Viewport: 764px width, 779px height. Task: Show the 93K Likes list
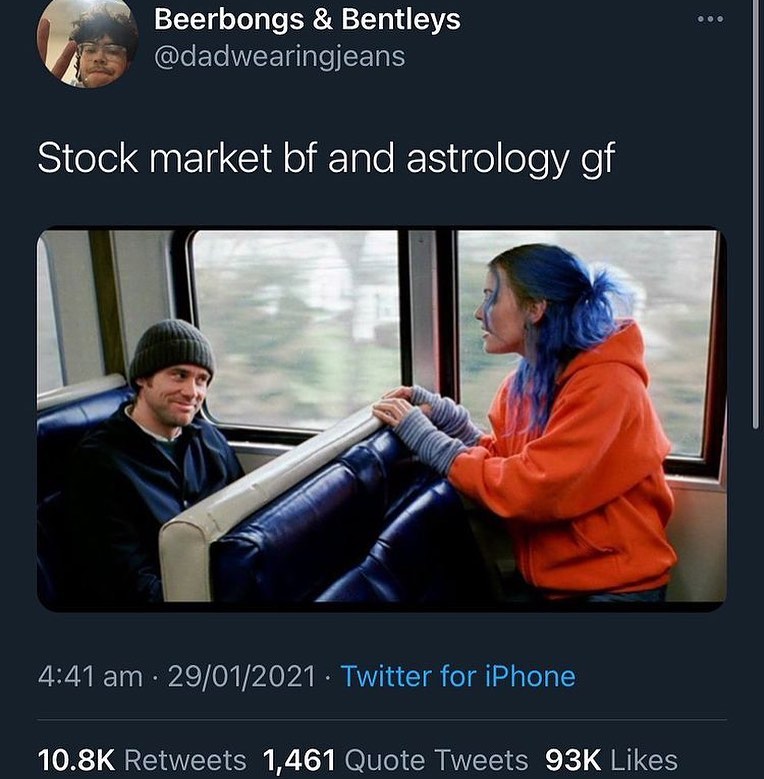611,760
